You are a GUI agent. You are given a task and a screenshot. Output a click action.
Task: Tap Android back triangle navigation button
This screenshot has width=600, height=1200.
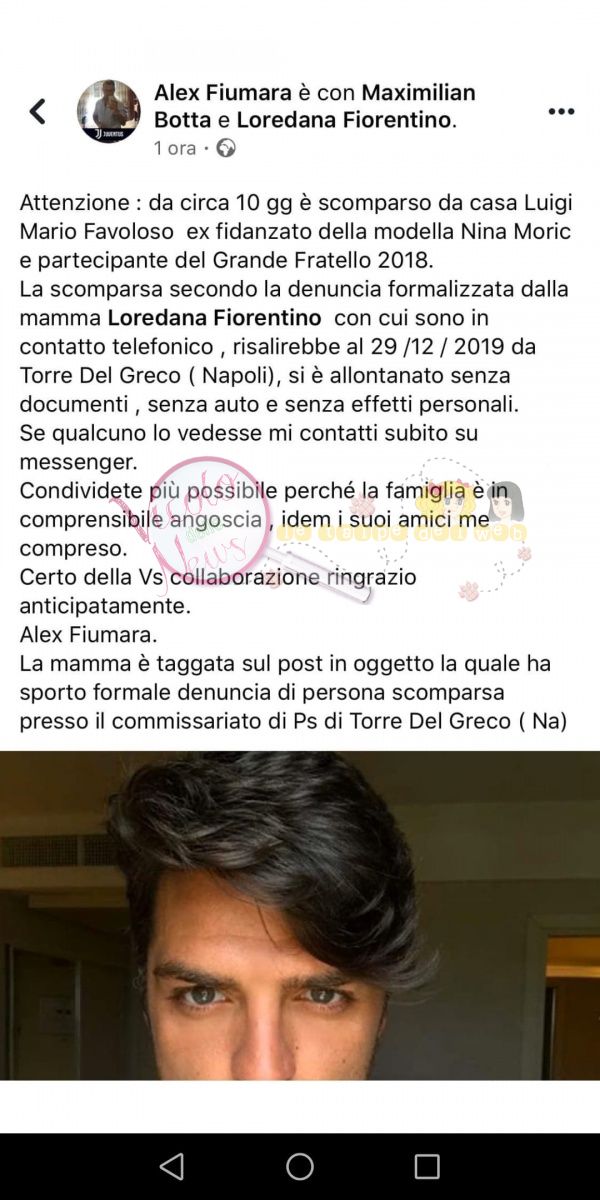point(172,1166)
